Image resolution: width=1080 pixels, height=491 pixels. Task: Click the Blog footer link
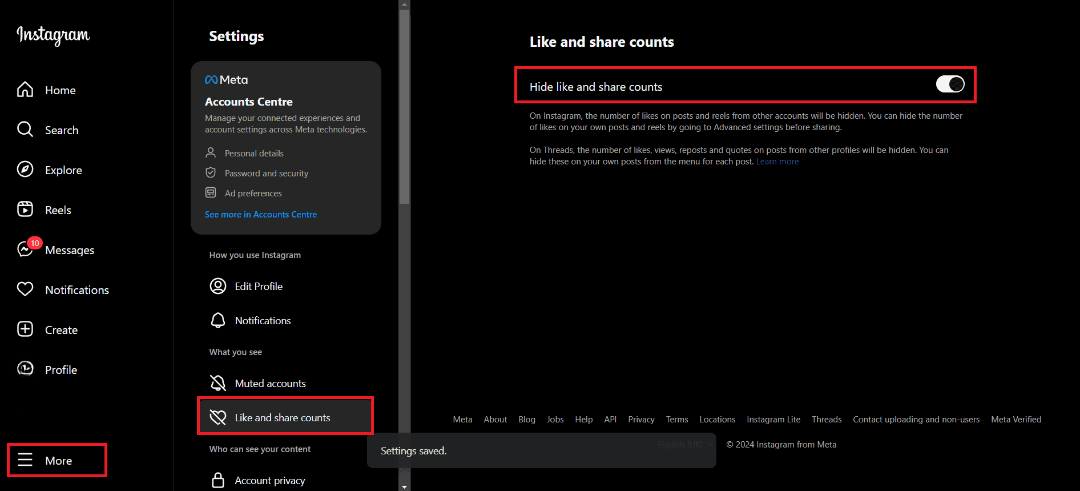526,419
